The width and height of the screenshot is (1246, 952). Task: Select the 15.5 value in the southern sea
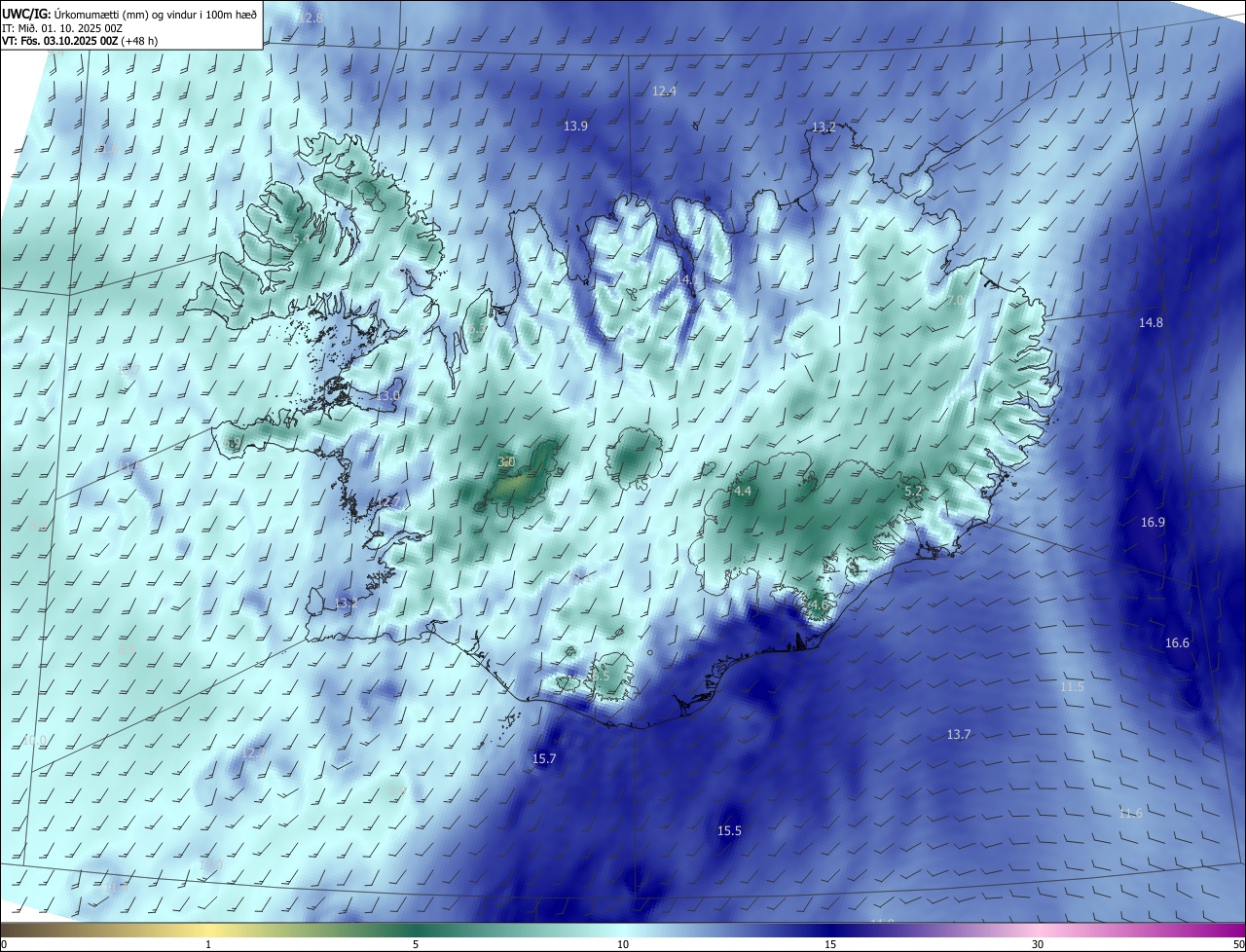click(x=729, y=831)
